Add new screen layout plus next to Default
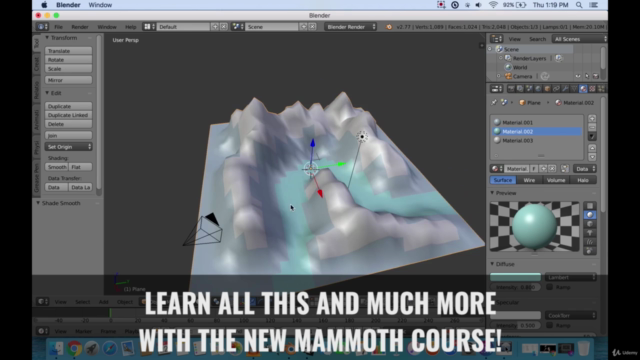This screenshot has width=640, height=360. tap(215, 27)
